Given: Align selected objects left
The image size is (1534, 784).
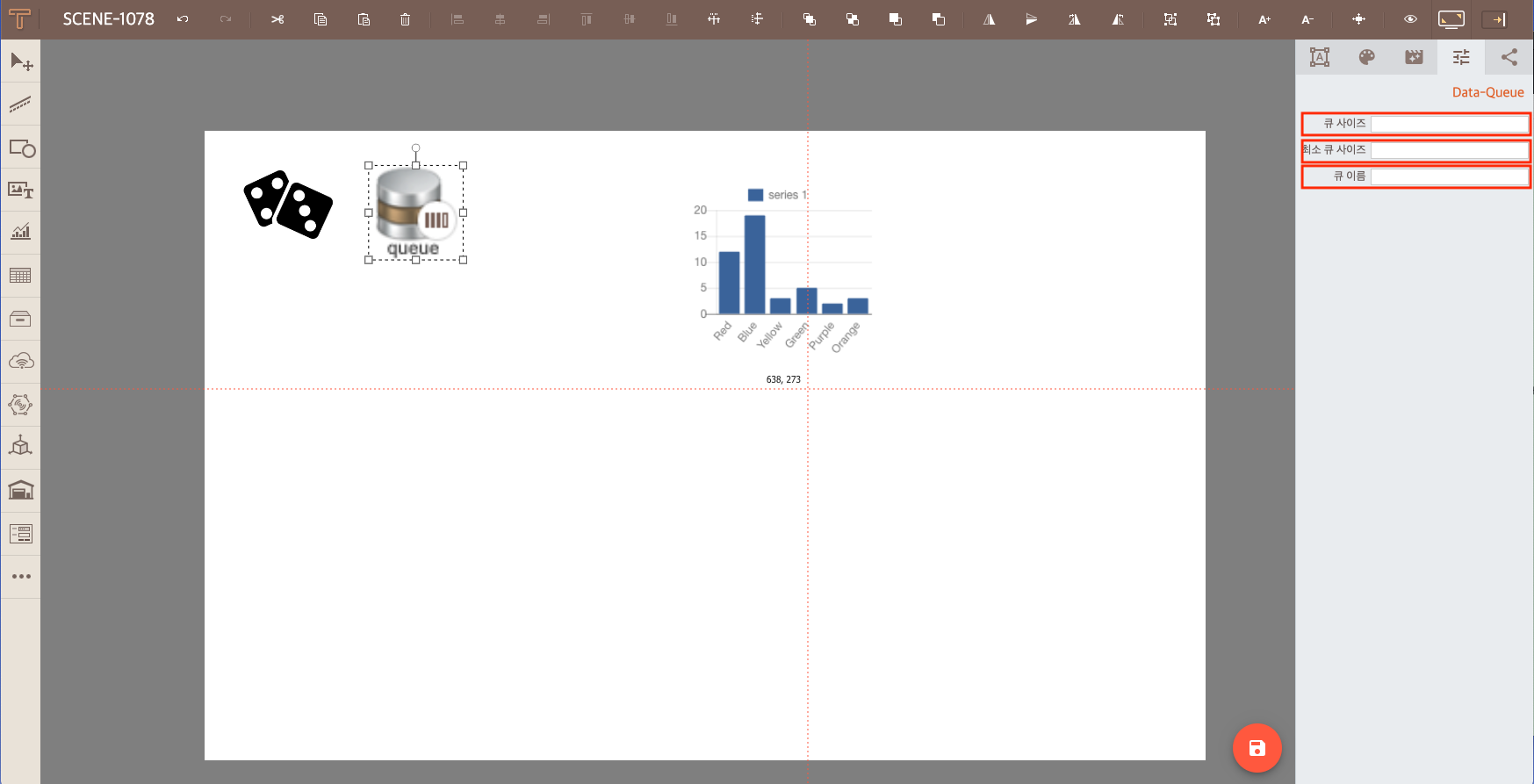Looking at the screenshot, I should click(x=457, y=19).
